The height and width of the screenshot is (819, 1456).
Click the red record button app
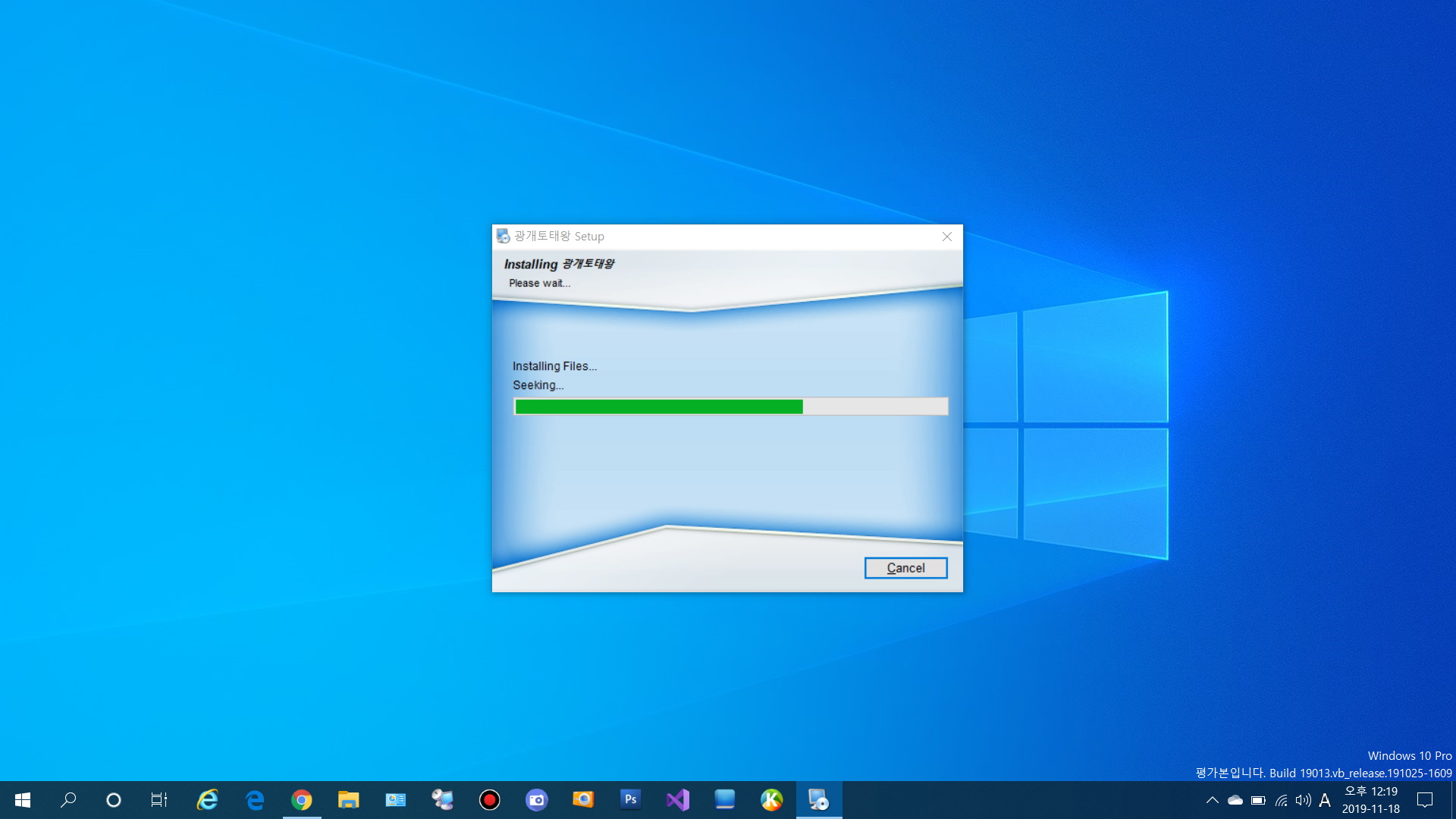(x=489, y=800)
